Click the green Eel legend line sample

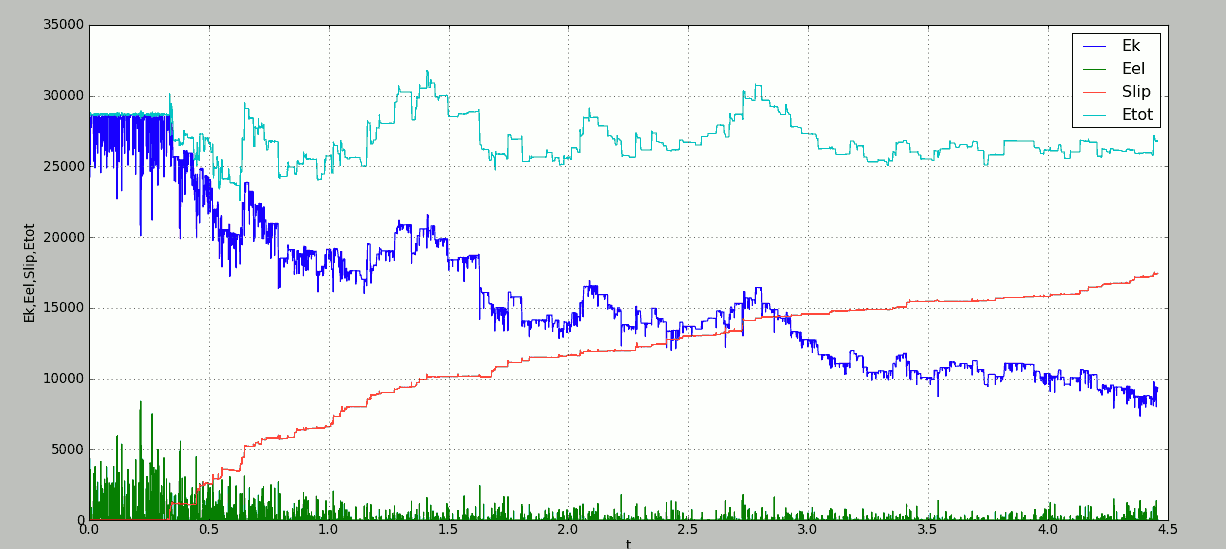[x=1095, y=69]
